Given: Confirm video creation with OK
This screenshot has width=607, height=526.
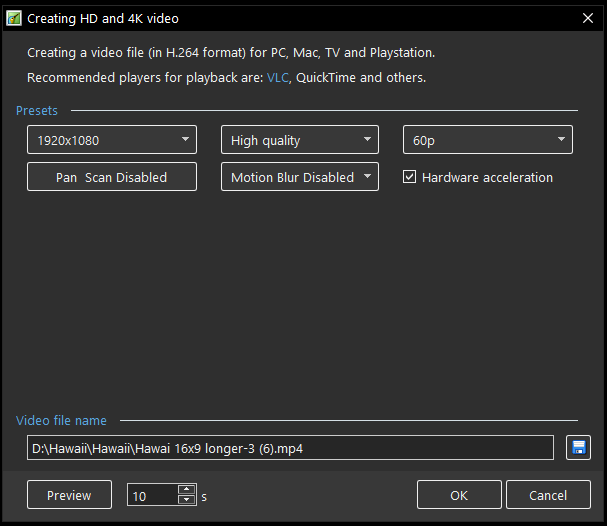Looking at the screenshot, I should click(459, 495).
